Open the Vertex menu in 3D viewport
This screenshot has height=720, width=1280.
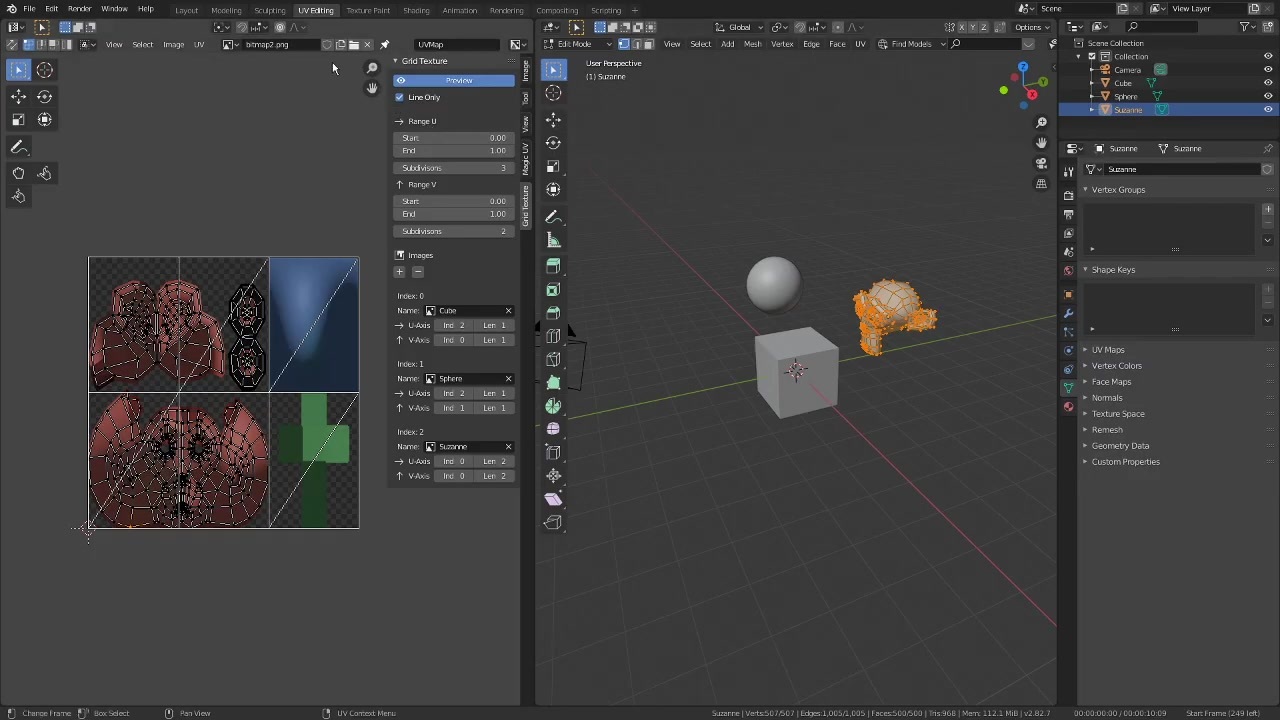(x=782, y=44)
